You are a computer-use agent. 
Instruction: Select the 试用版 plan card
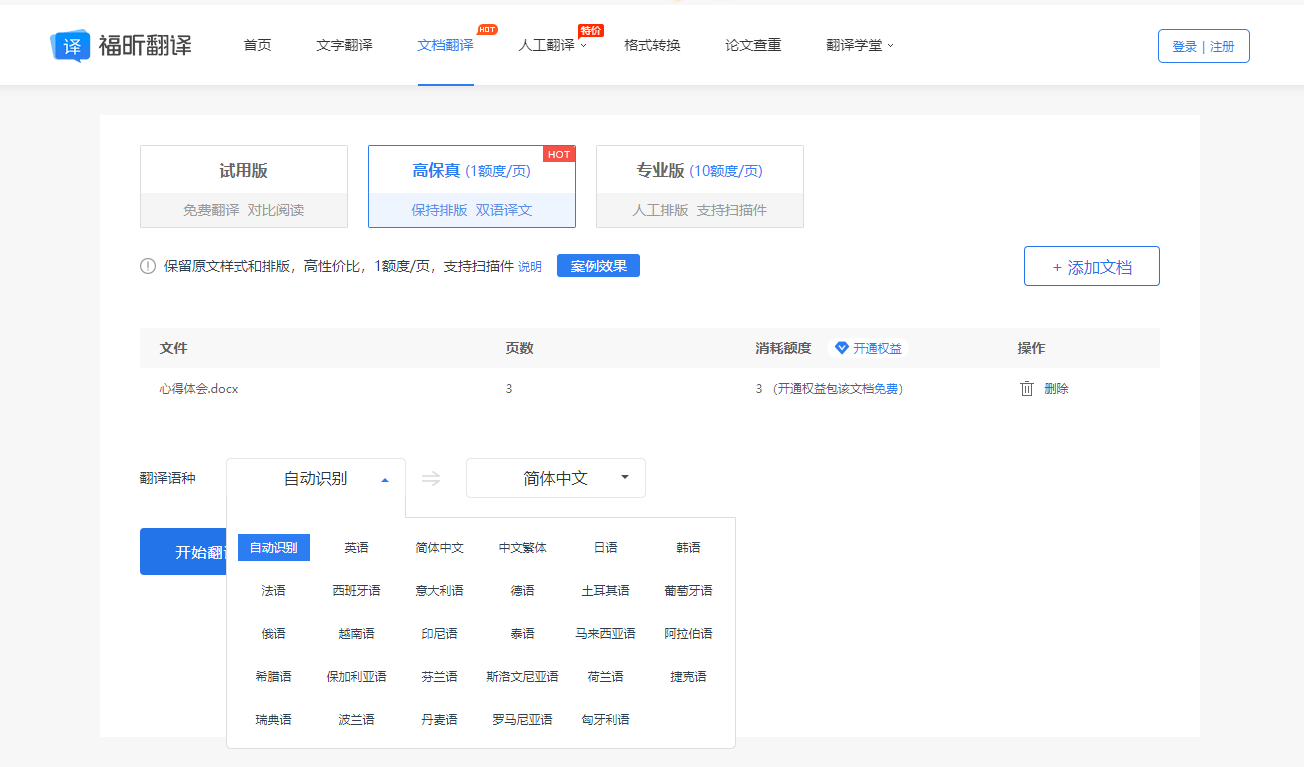click(x=244, y=187)
